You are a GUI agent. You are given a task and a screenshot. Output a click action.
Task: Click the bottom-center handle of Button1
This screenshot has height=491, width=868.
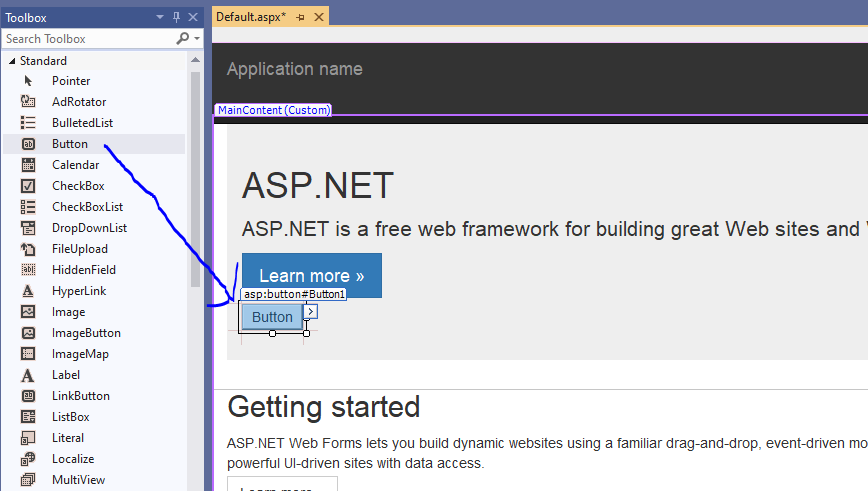pos(272,333)
